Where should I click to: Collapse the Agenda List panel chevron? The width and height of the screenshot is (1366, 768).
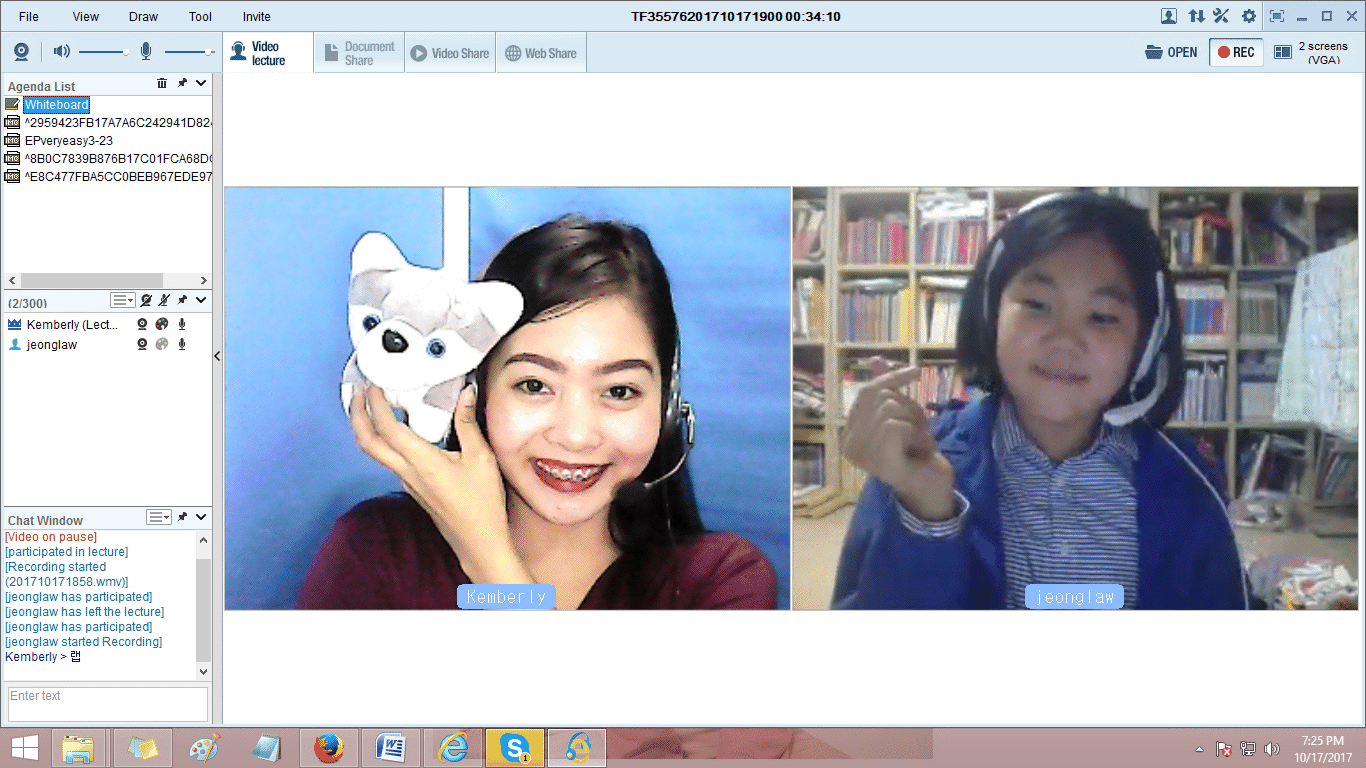point(201,84)
